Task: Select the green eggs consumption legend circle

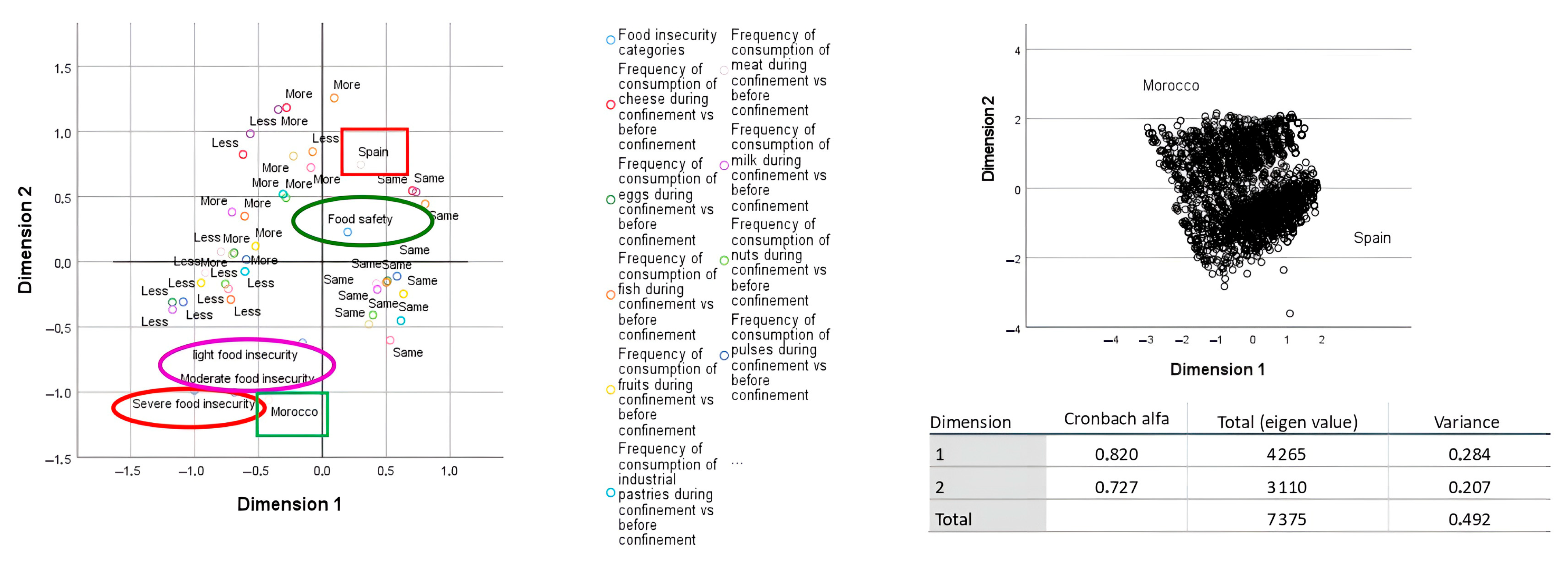Action: (611, 200)
